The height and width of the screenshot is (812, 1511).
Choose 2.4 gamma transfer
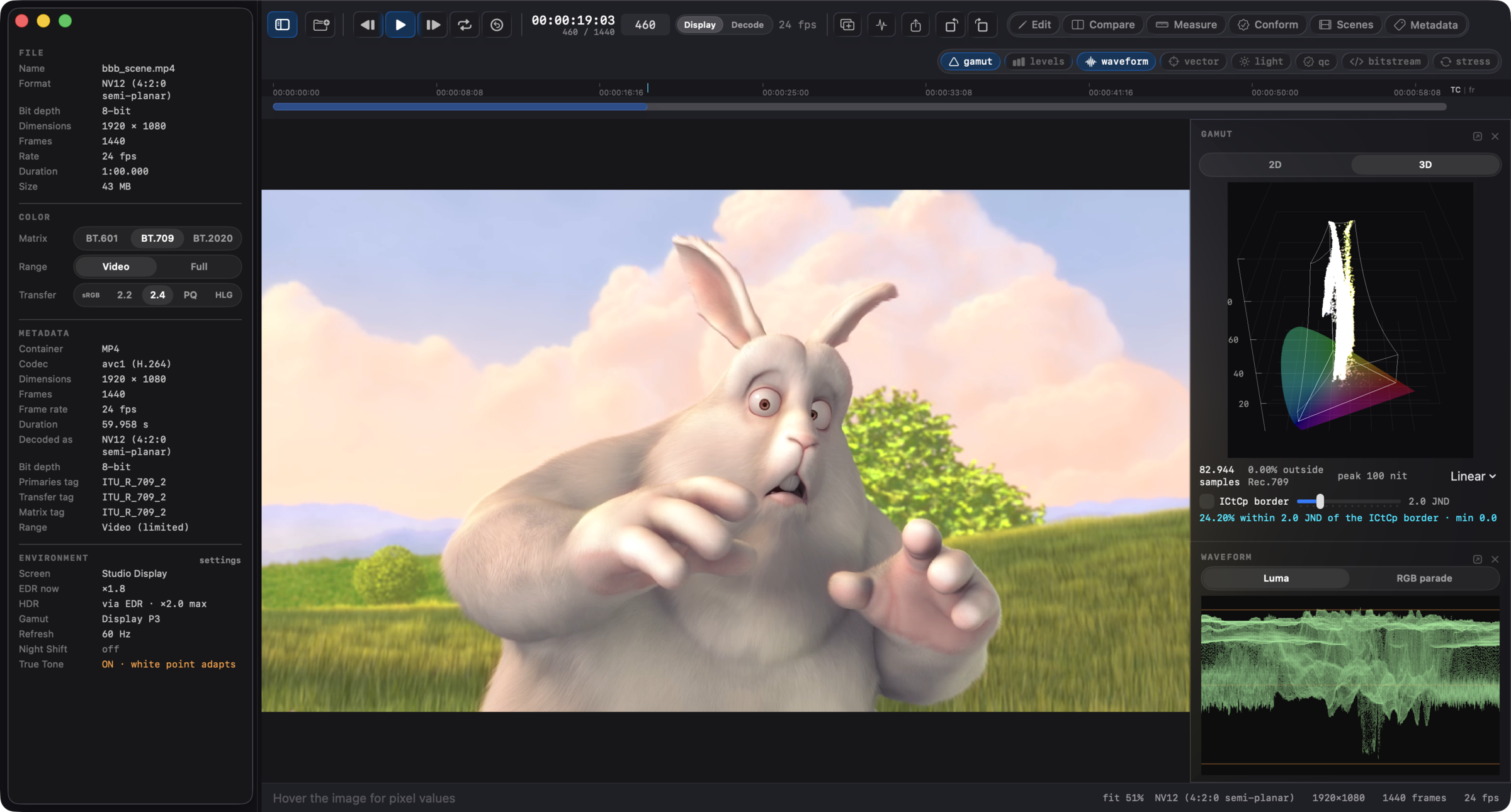click(157, 295)
